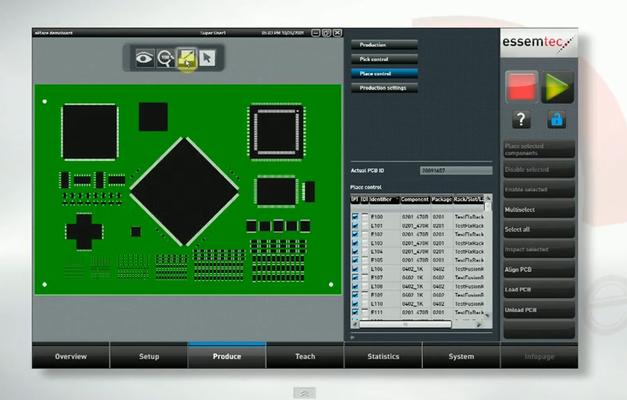627x400 pixels.
Task: Select the arrow pointer tool
Action: click(x=207, y=59)
